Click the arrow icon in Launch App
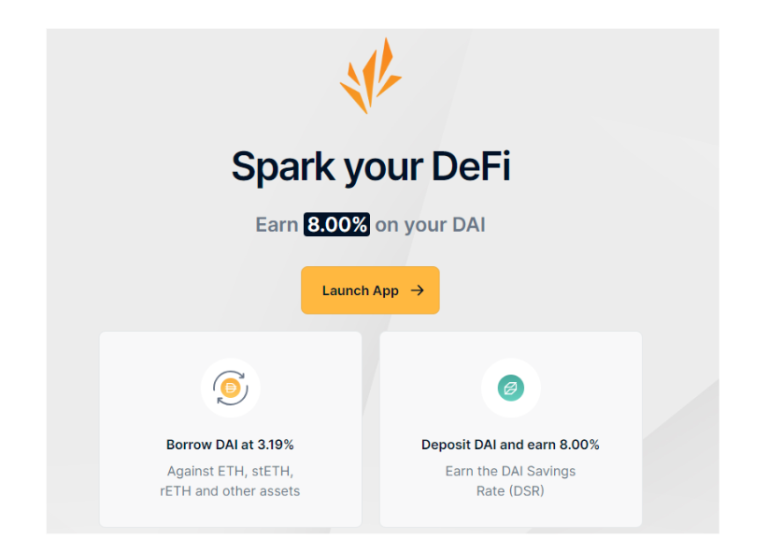The width and height of the screenshot is (768, 553). 417,290
